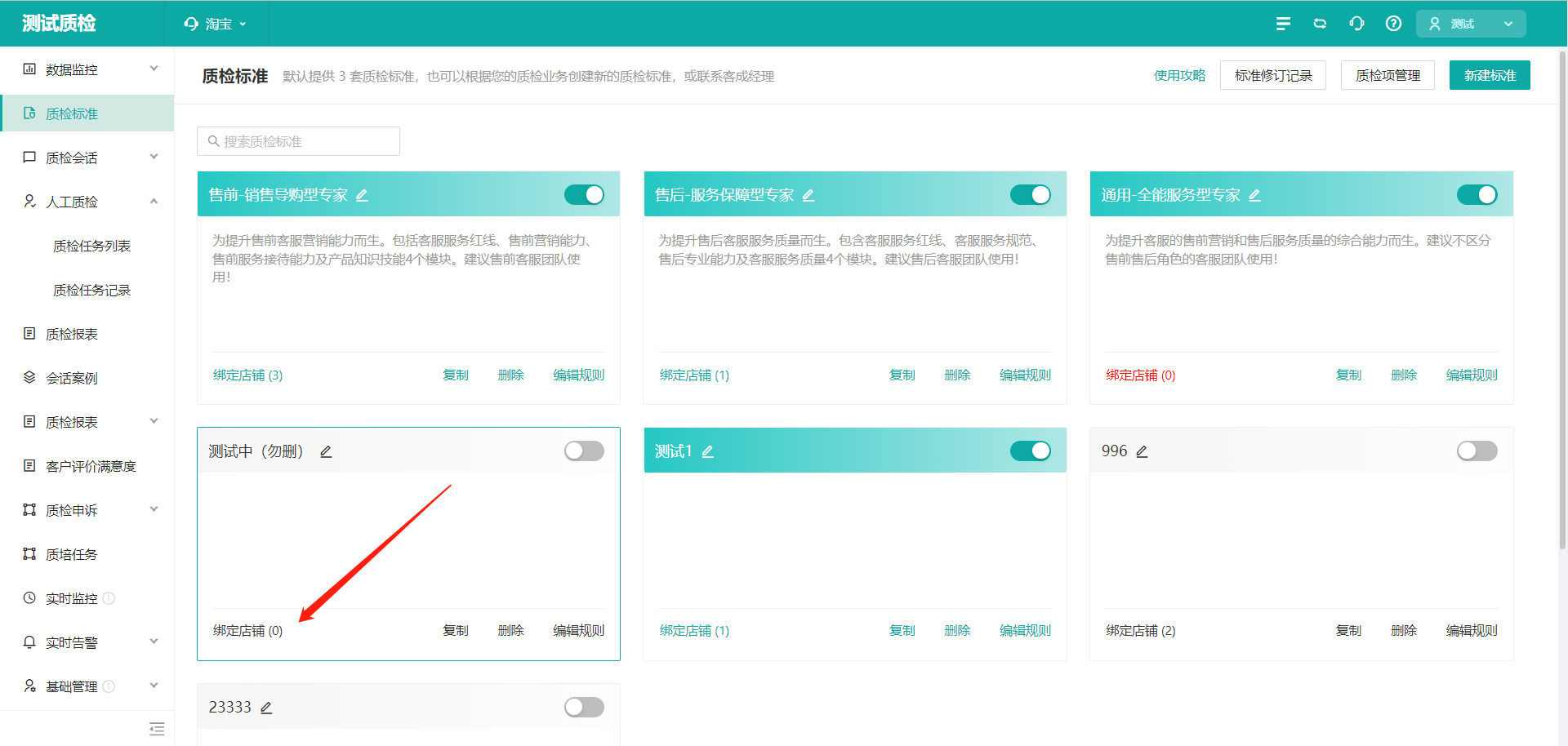Expand the 基础管理 sidebar menu
1568x746 pixels.
coord(154,686)
